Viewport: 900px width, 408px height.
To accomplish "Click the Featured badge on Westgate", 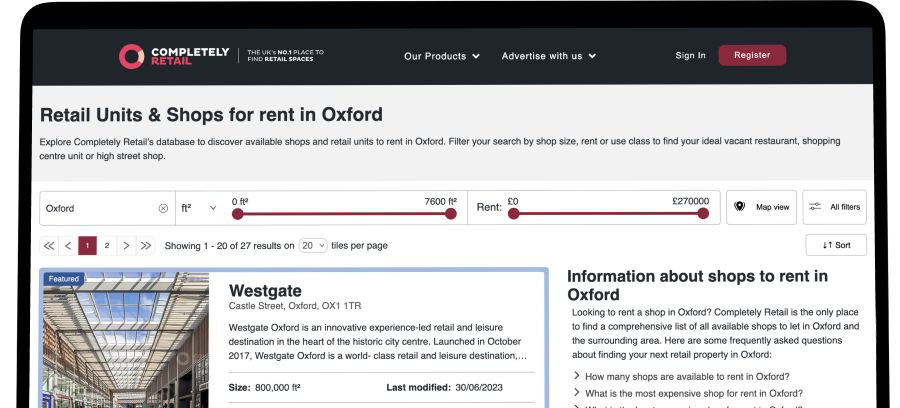I will coord(64,279).
